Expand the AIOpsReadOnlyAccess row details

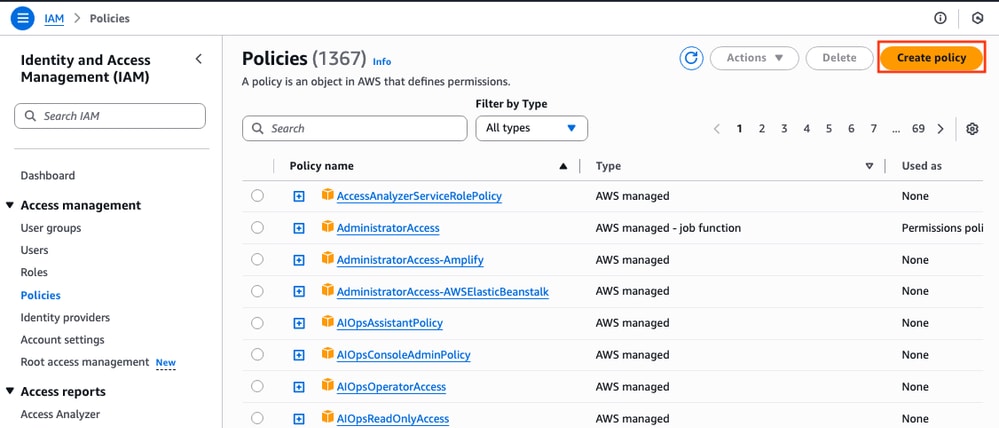299,419
